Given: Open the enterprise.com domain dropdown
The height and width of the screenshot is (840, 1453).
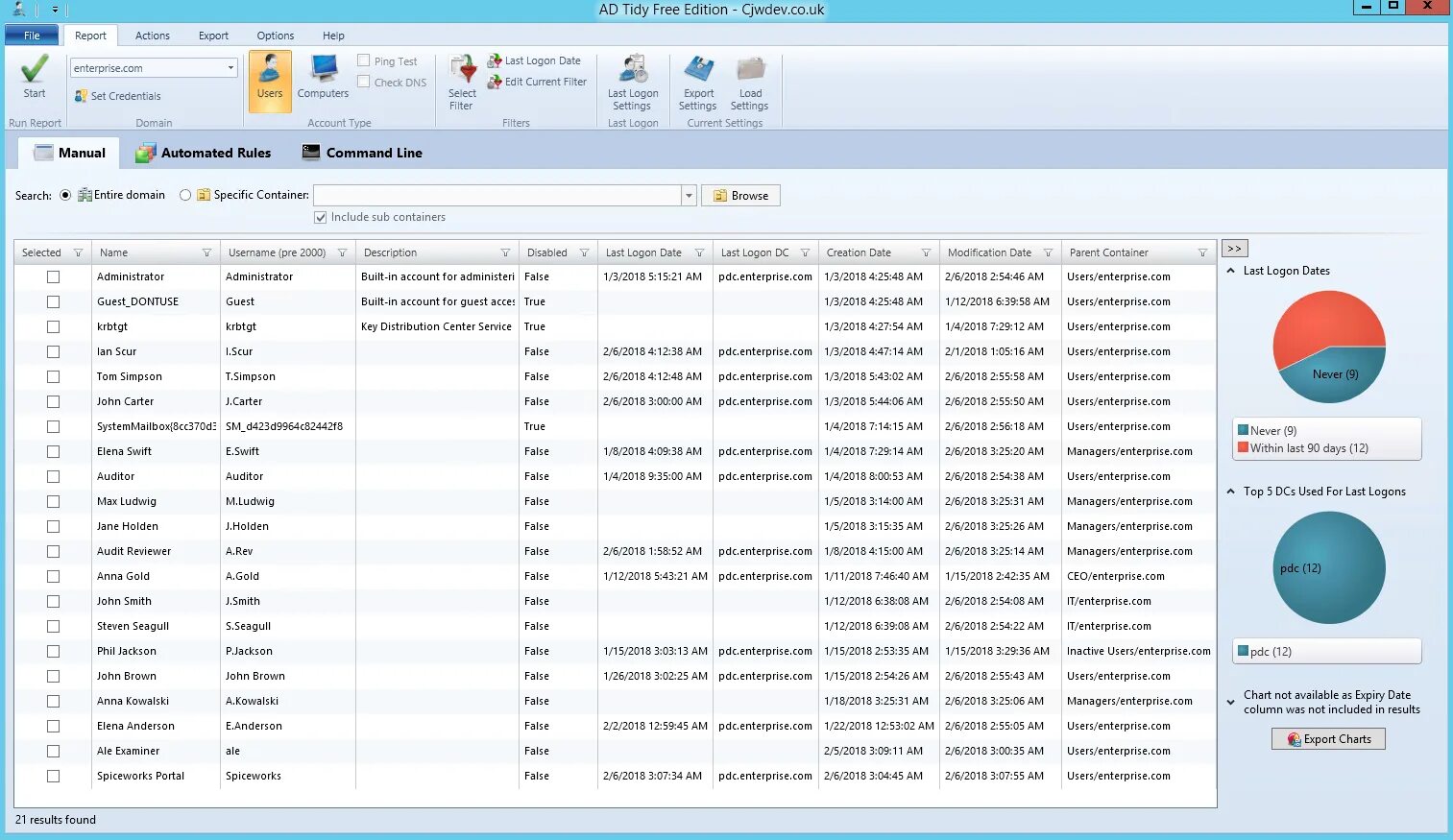Looking at the screenshot, I should tap(230, 68).
